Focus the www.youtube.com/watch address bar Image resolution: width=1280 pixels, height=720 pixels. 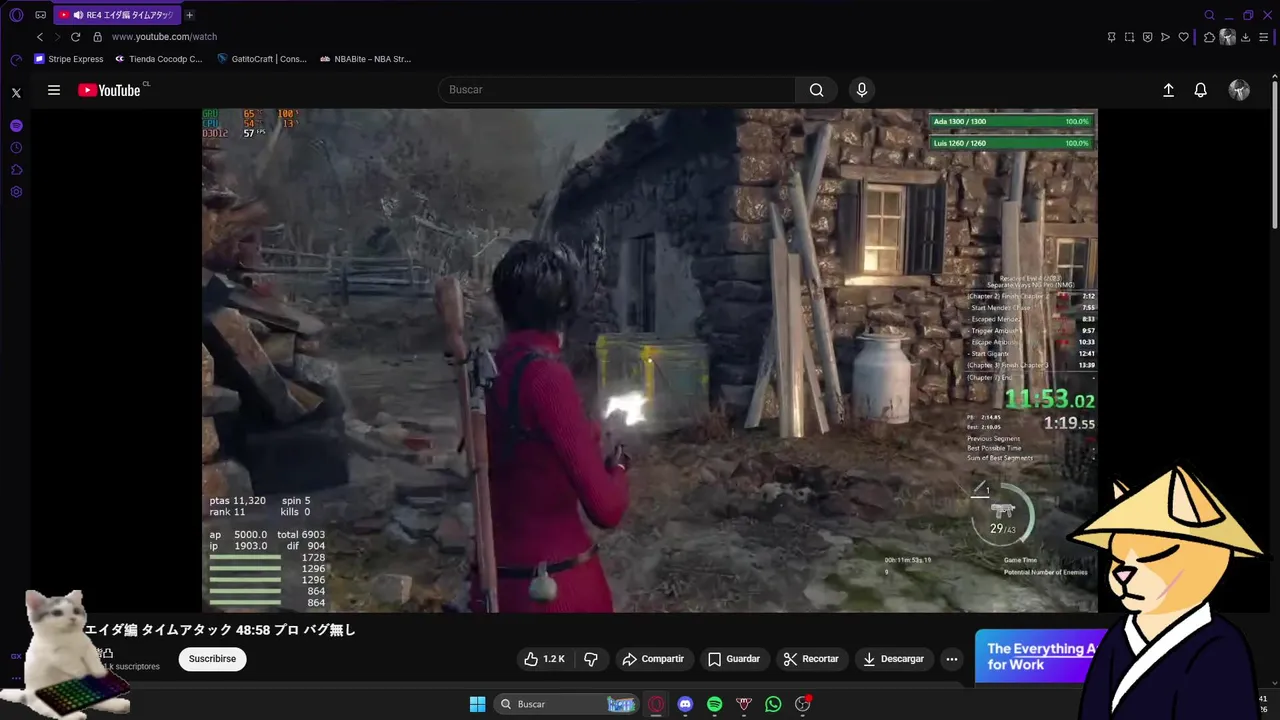(164, 37)
